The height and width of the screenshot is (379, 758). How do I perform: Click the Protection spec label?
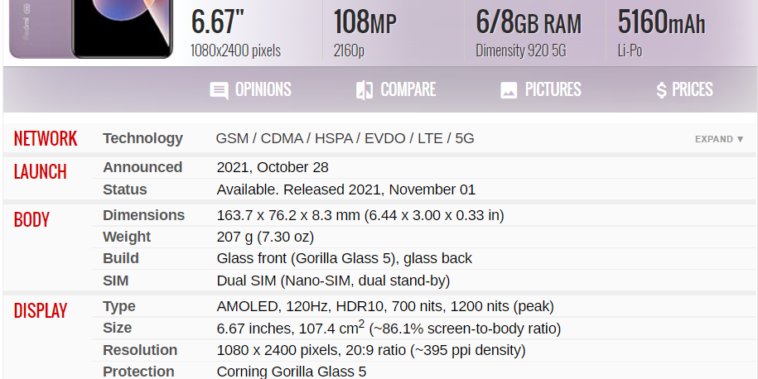139,371
